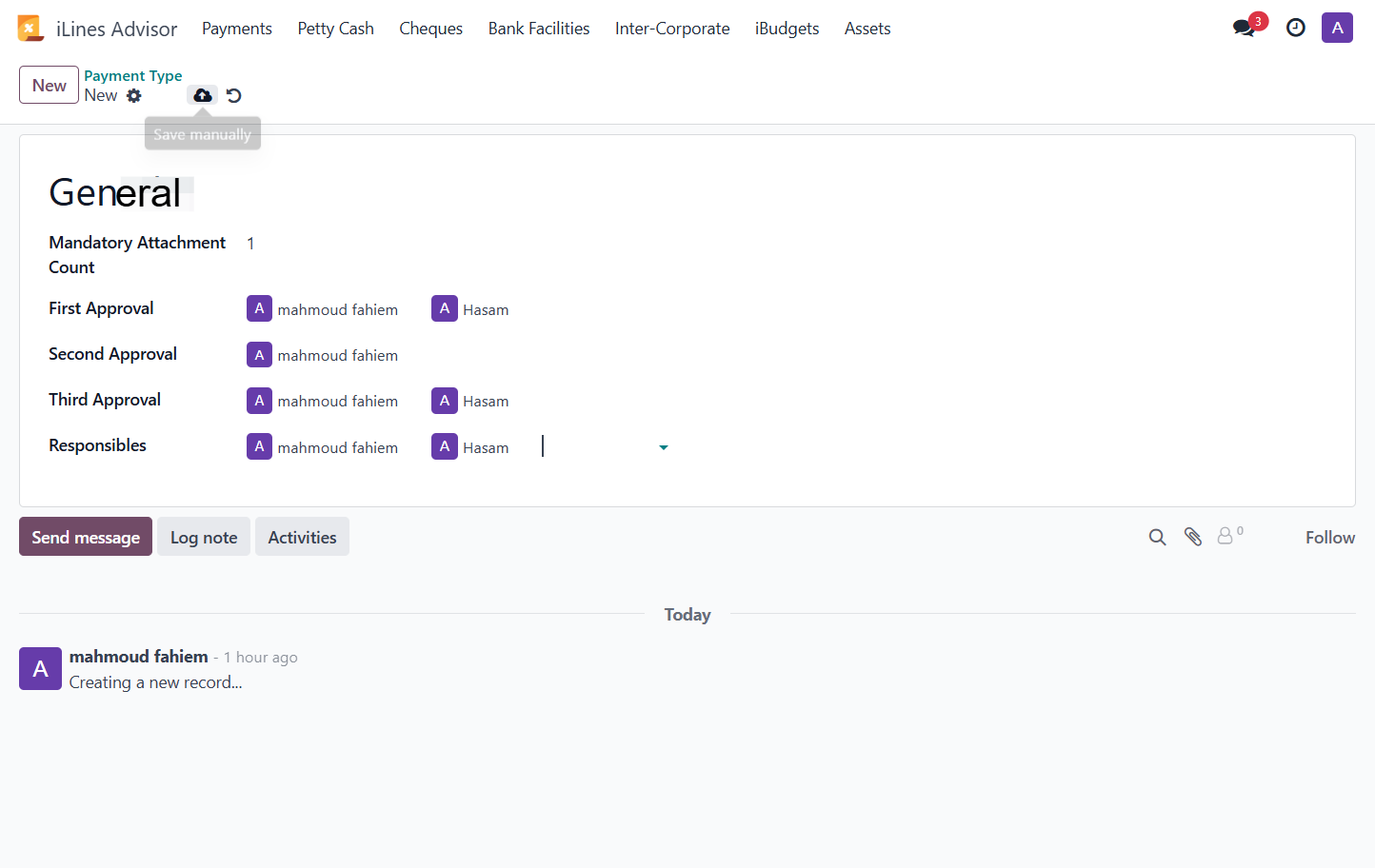The image size is (1375, 868).
Task: Open the iBudgets menu
Action: coord(787,29)
